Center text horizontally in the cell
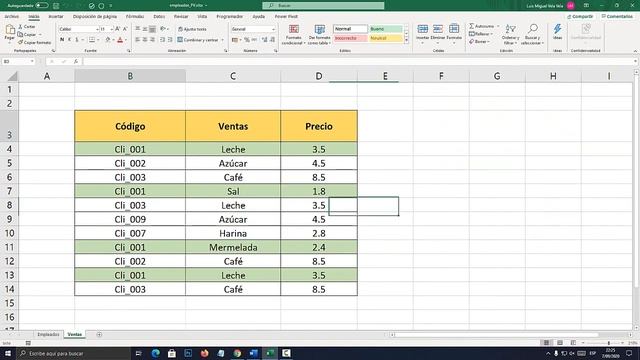 pos(145,40)
